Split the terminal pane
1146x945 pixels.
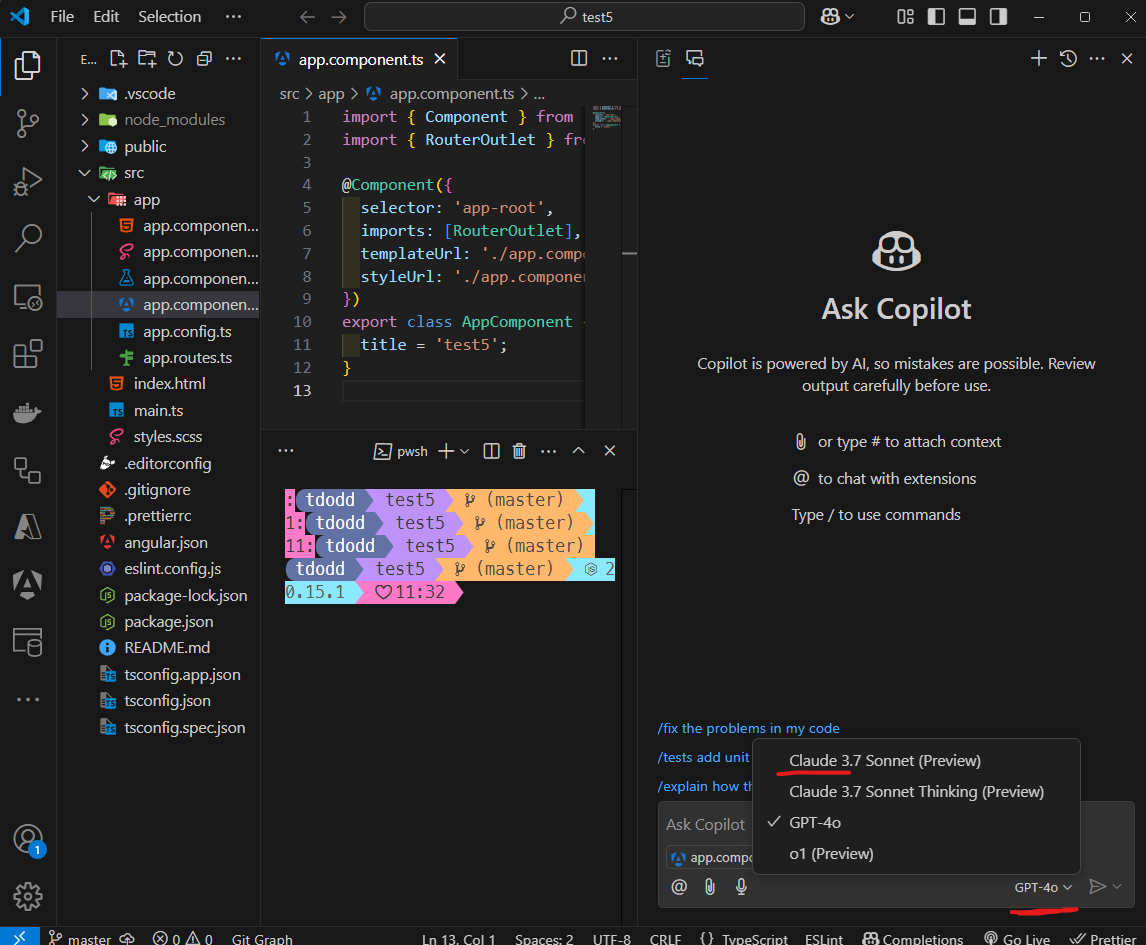492,451
